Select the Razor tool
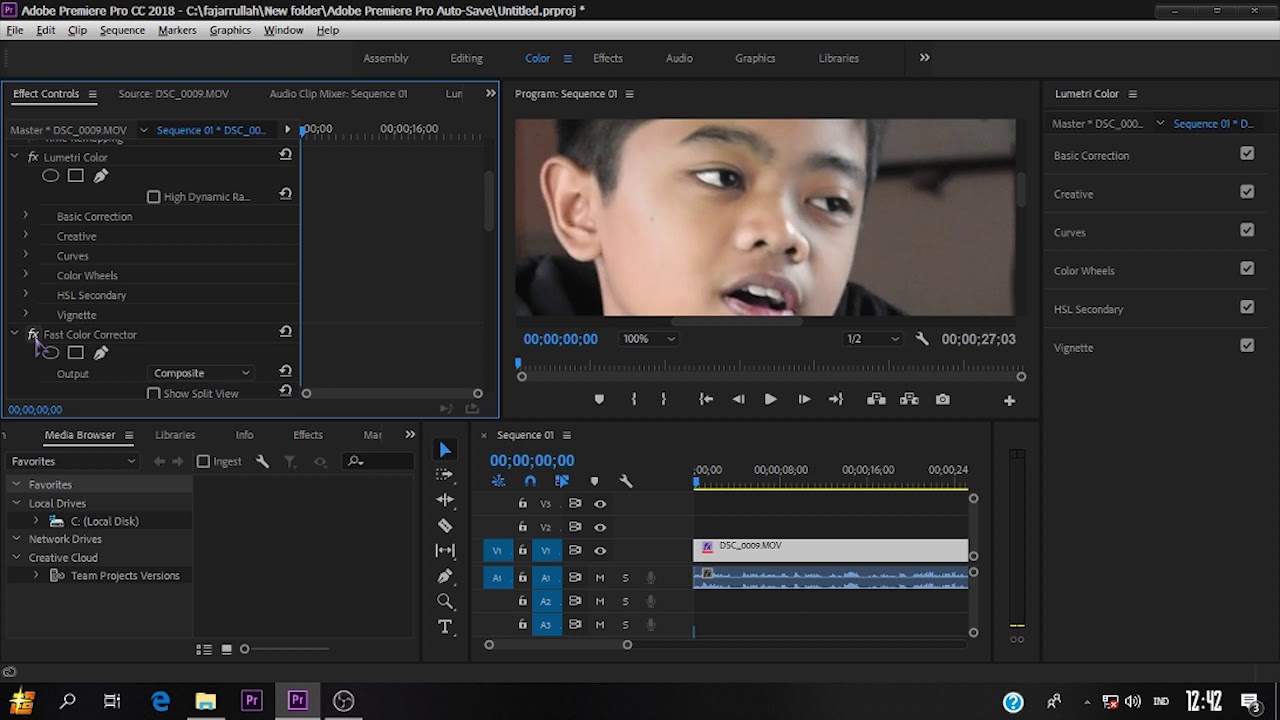The width and height of the screenshot is (1280, 720). coord(445,525)
